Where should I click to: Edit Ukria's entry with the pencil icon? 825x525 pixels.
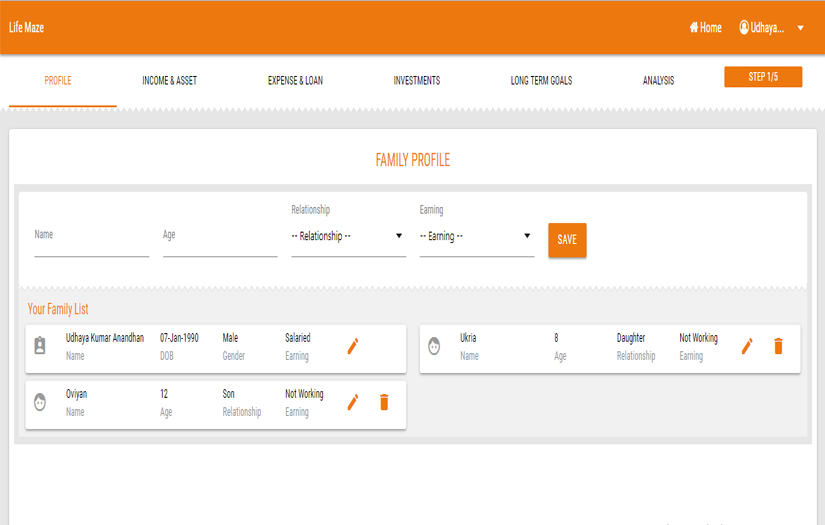click(x=747, y=346)
